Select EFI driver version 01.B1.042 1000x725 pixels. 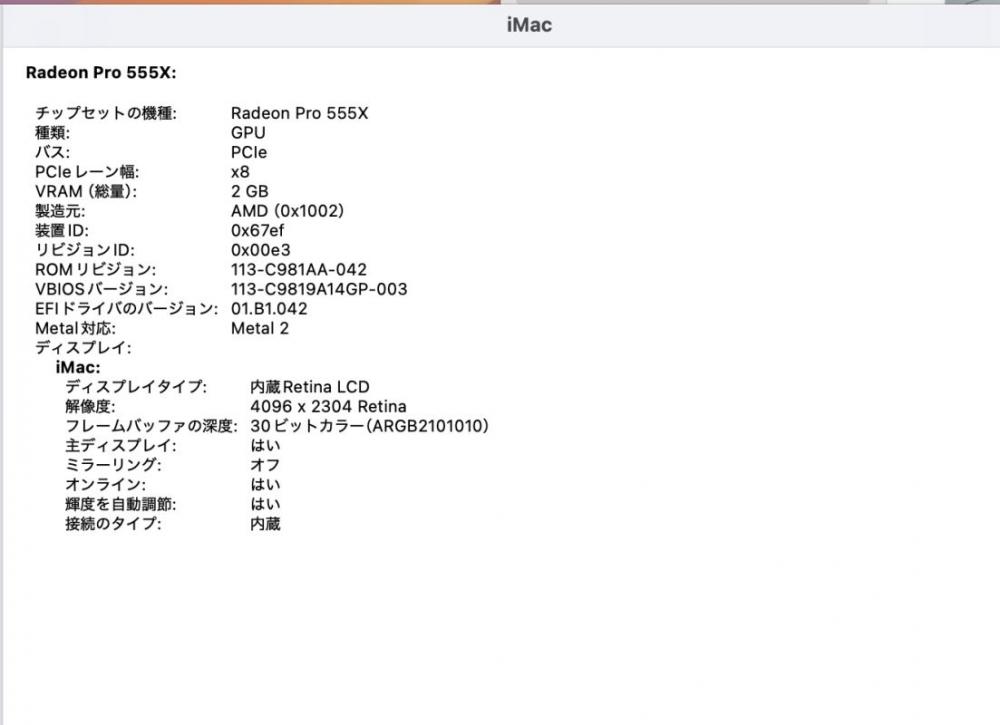(x=269, y=309)
